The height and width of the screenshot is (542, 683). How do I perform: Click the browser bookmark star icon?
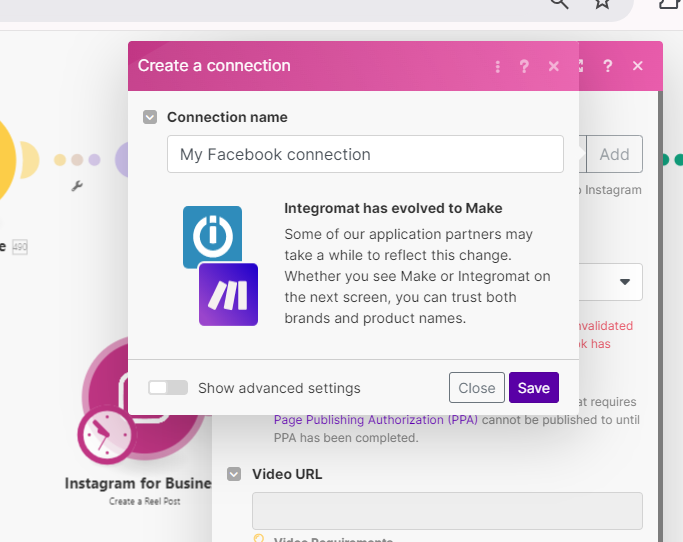(x=602, y=3)
